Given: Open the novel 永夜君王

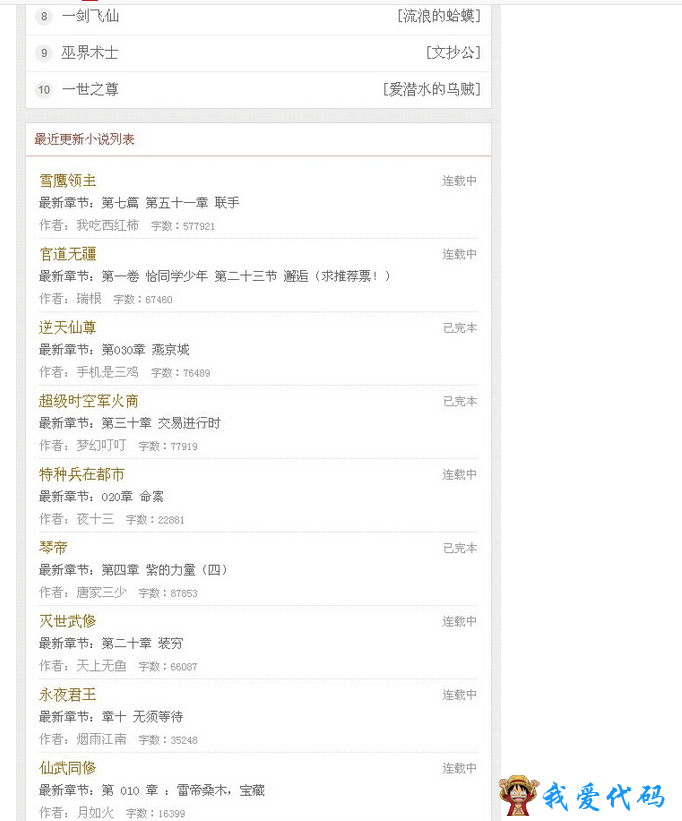Looking at the screenshot, I should point(68,695).
